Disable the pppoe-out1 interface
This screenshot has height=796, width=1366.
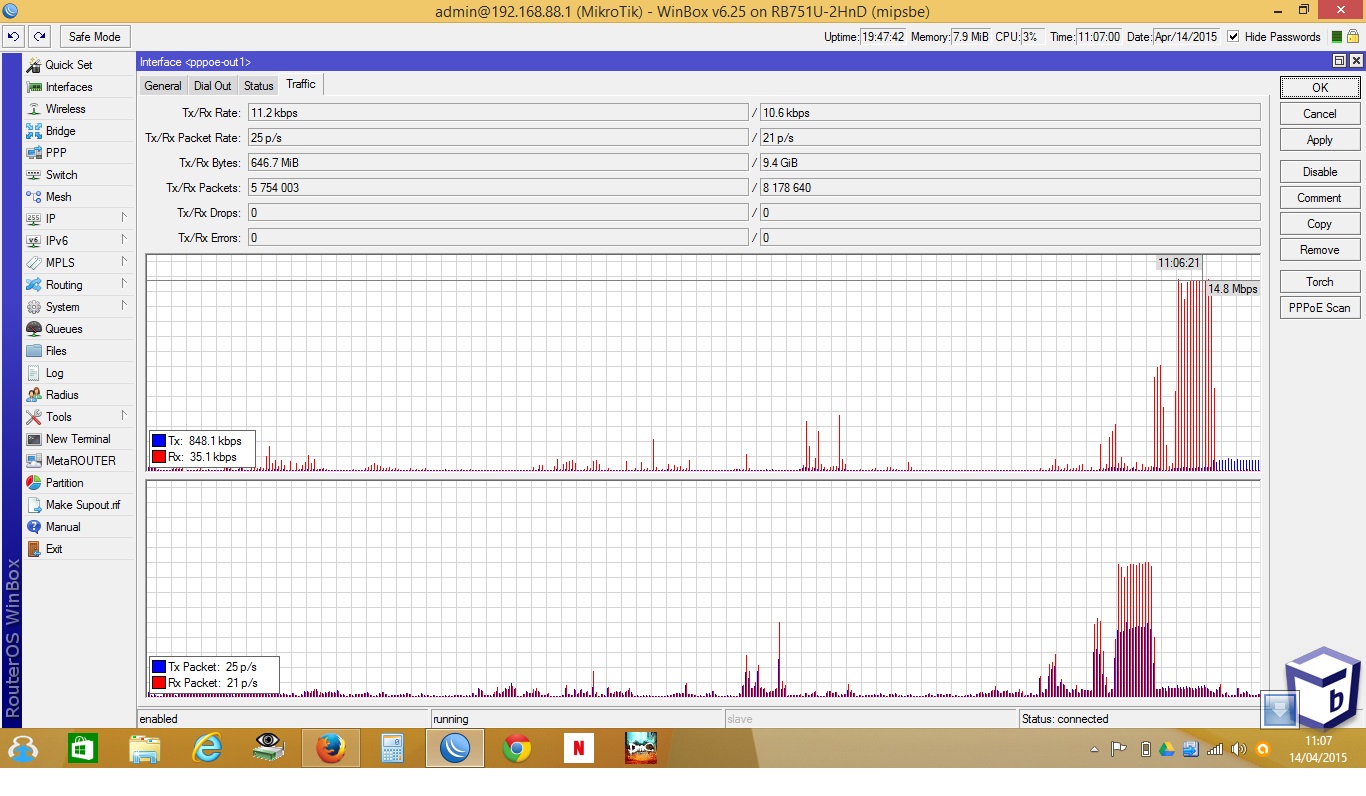[x=1320, y=172]
